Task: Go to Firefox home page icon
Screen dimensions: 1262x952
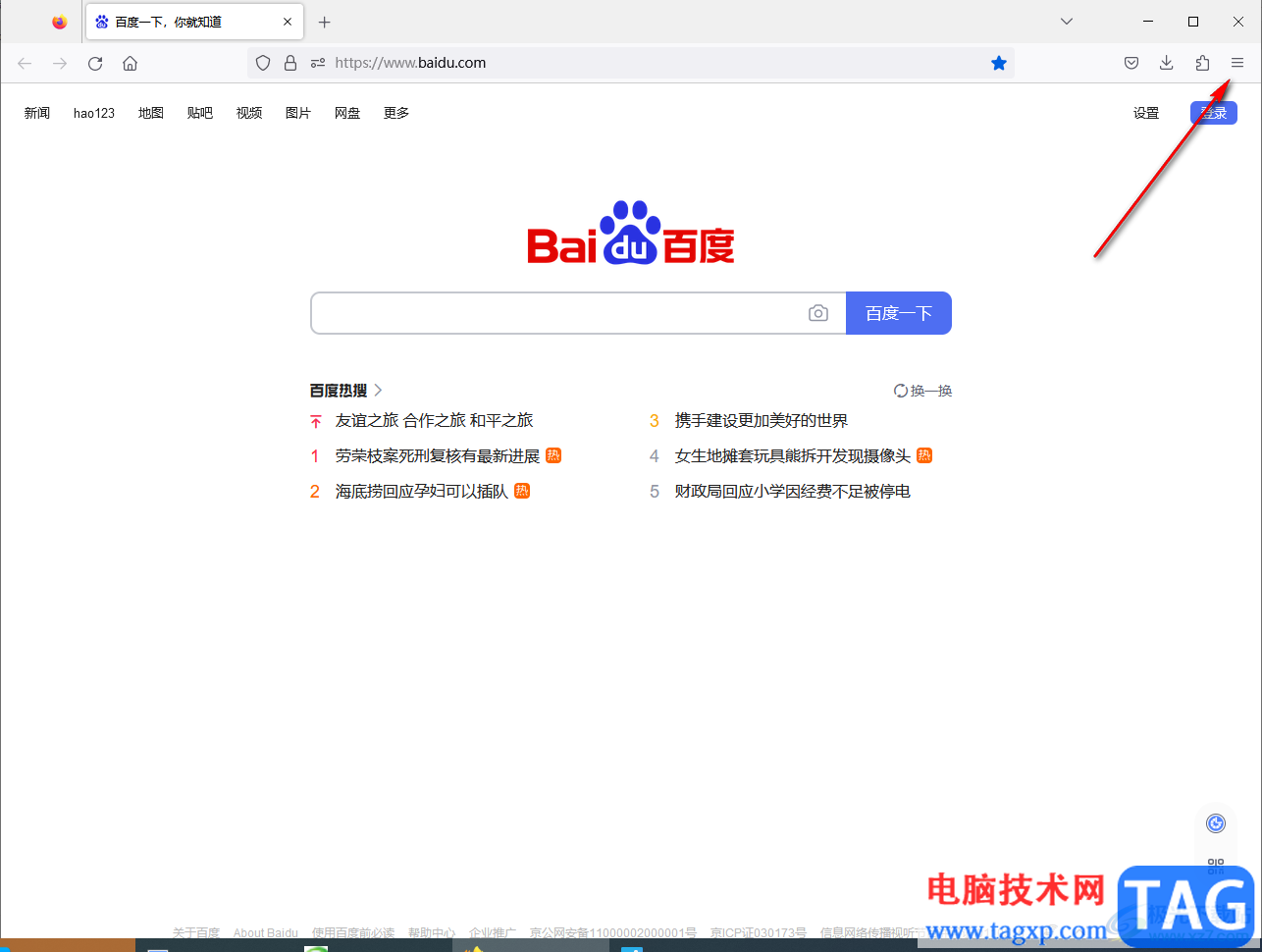Action: pos(130,63)
